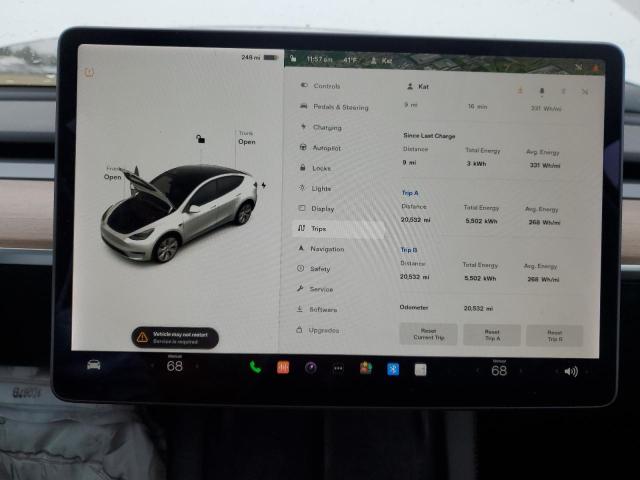This screenshot has height=480, width=640.
Task: Tap the volume speaker icon
Action: 571,371
